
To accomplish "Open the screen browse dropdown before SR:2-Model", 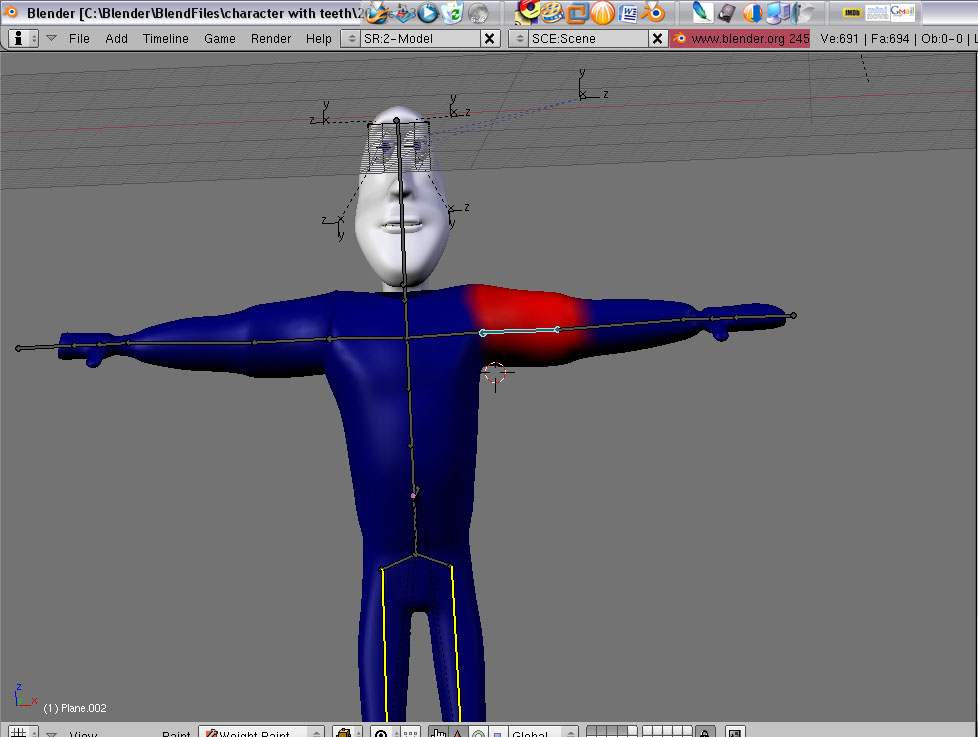I will tap(351, 39).
